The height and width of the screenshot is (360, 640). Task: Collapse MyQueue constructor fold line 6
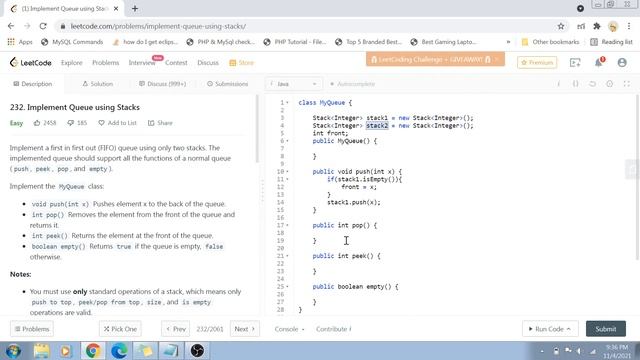click(287, 141)
